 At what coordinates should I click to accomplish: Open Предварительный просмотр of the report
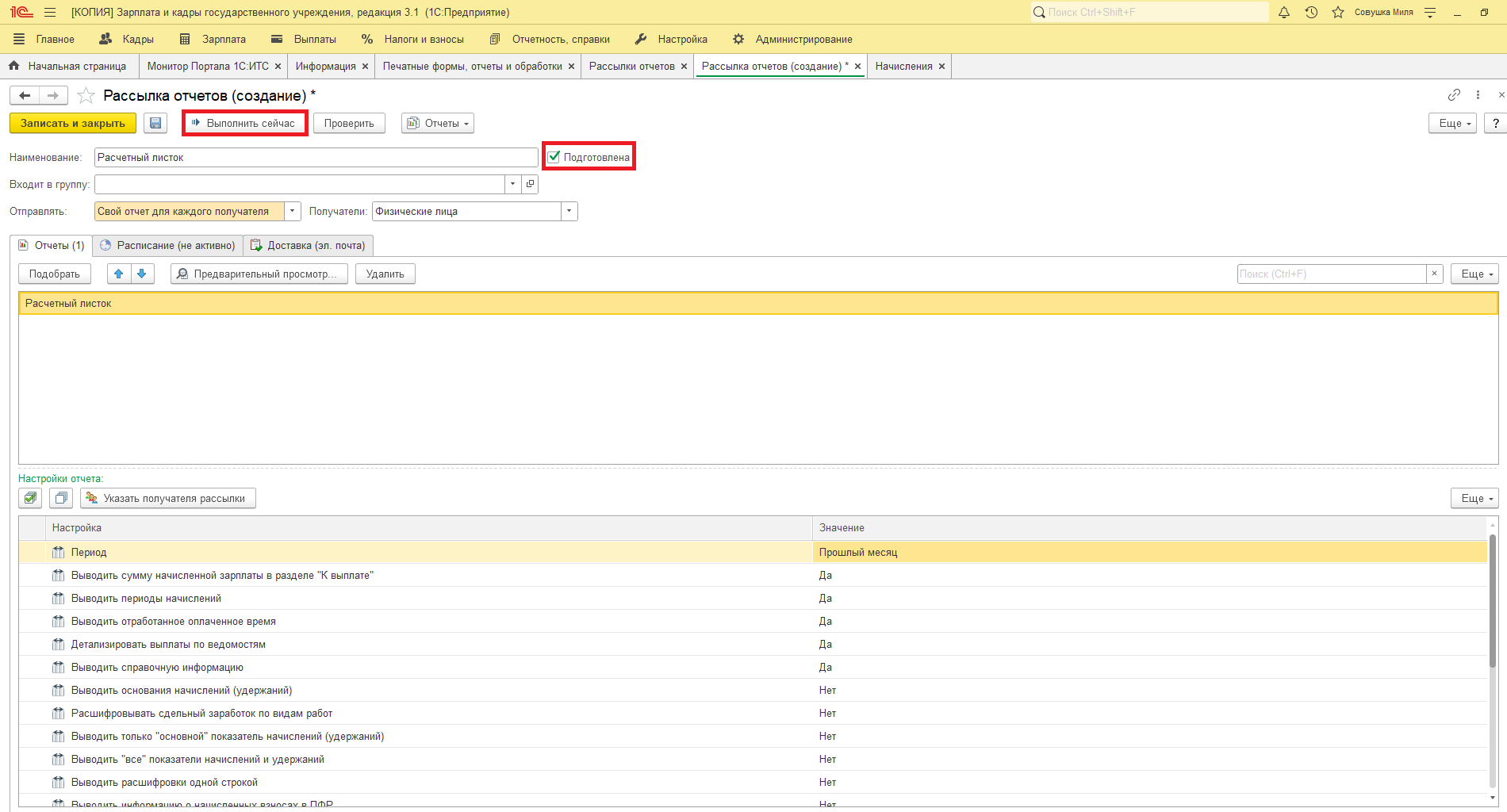coord(259,274)
